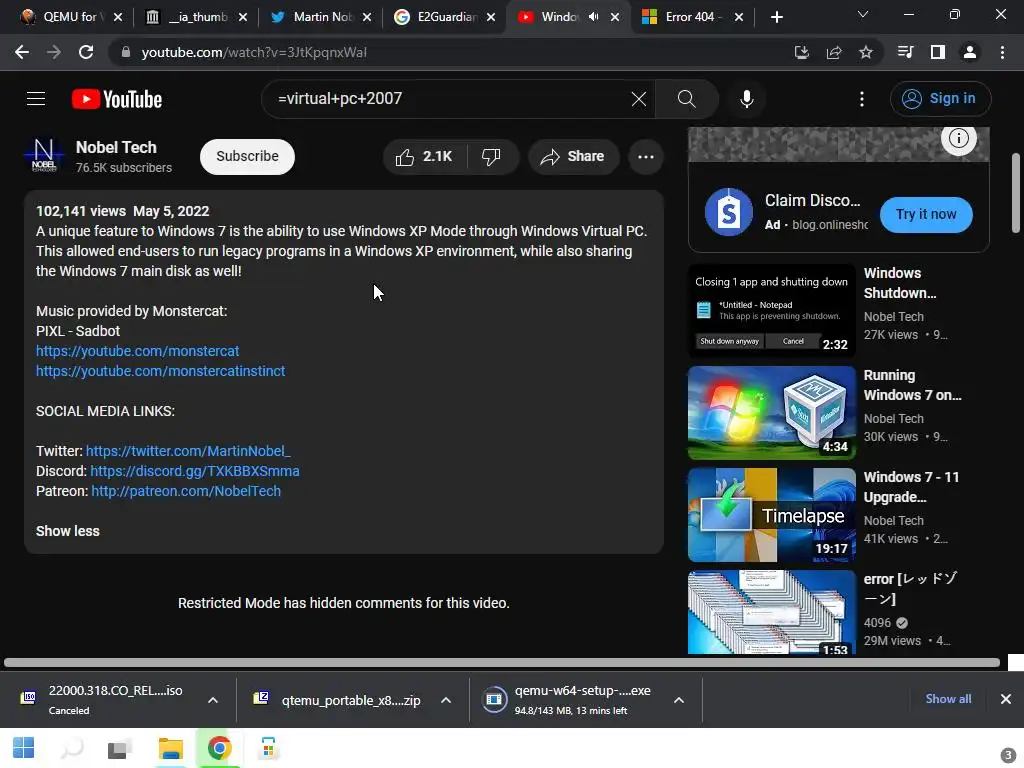1024x768 pixels.
Task: Expand options for qtemu_portable zip download
Action: (446, 700)
